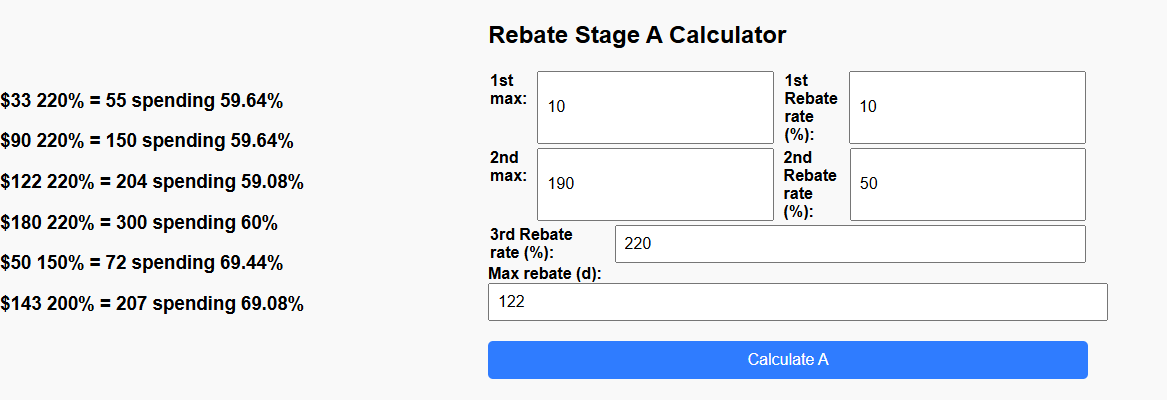Edit the 2nd Rebate rate field

967,184
